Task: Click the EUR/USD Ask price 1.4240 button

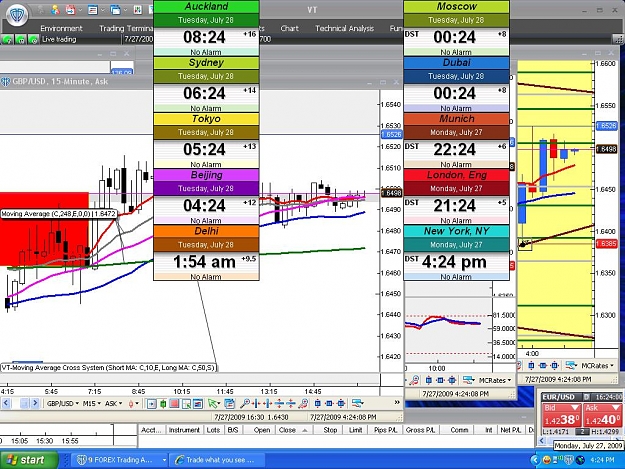Action: [x=602, y=415]
